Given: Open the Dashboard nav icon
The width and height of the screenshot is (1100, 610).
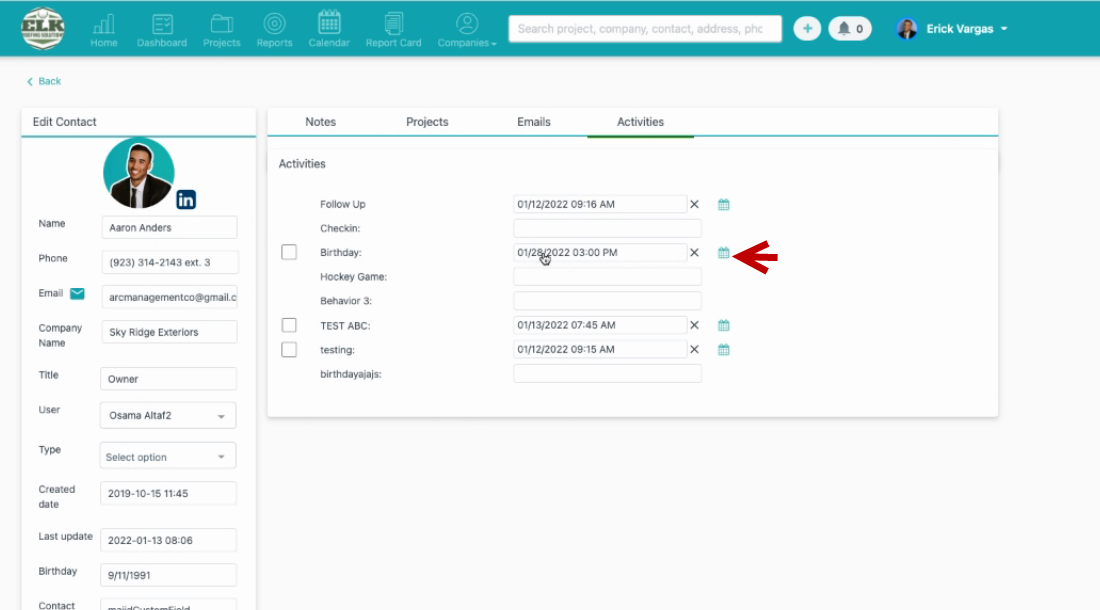Looking at the screenshot, I should point(162,31).
